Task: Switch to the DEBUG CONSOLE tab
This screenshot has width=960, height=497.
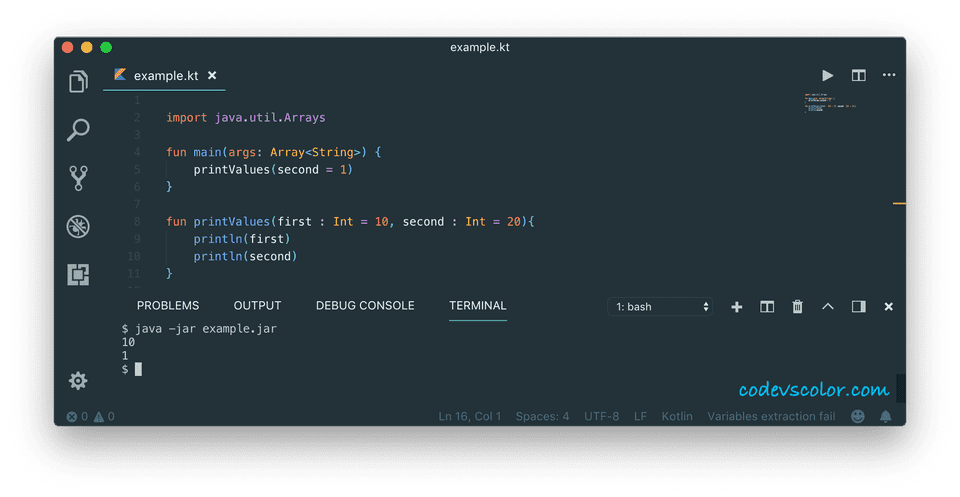Action: click(x=365, y=305)
